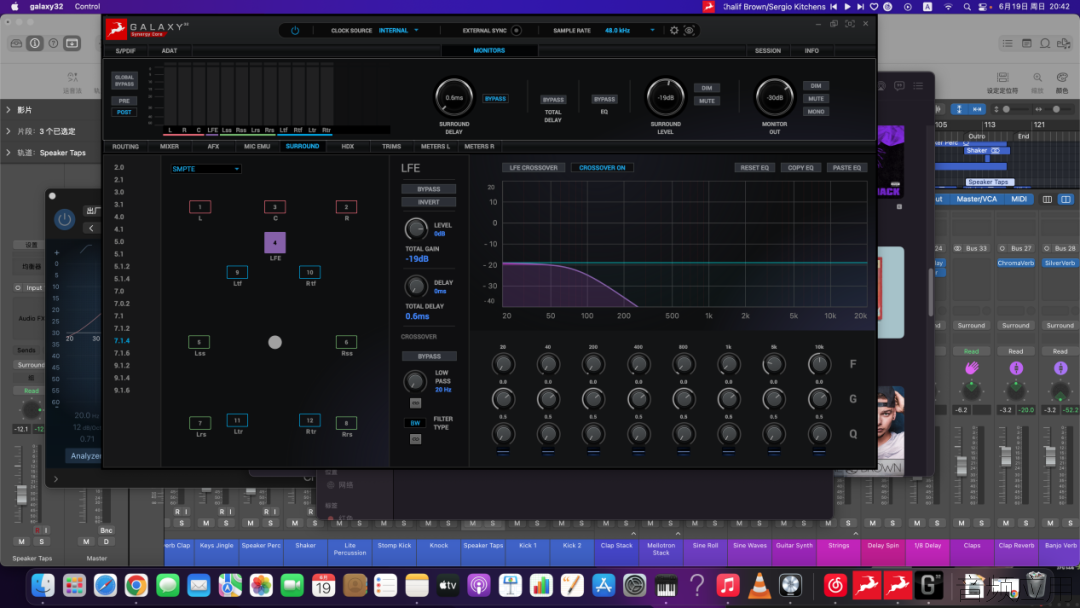Viewport: 1080px width, 608px height.
Task: Select the MIC EMU tab
Action: pos(257,147)
